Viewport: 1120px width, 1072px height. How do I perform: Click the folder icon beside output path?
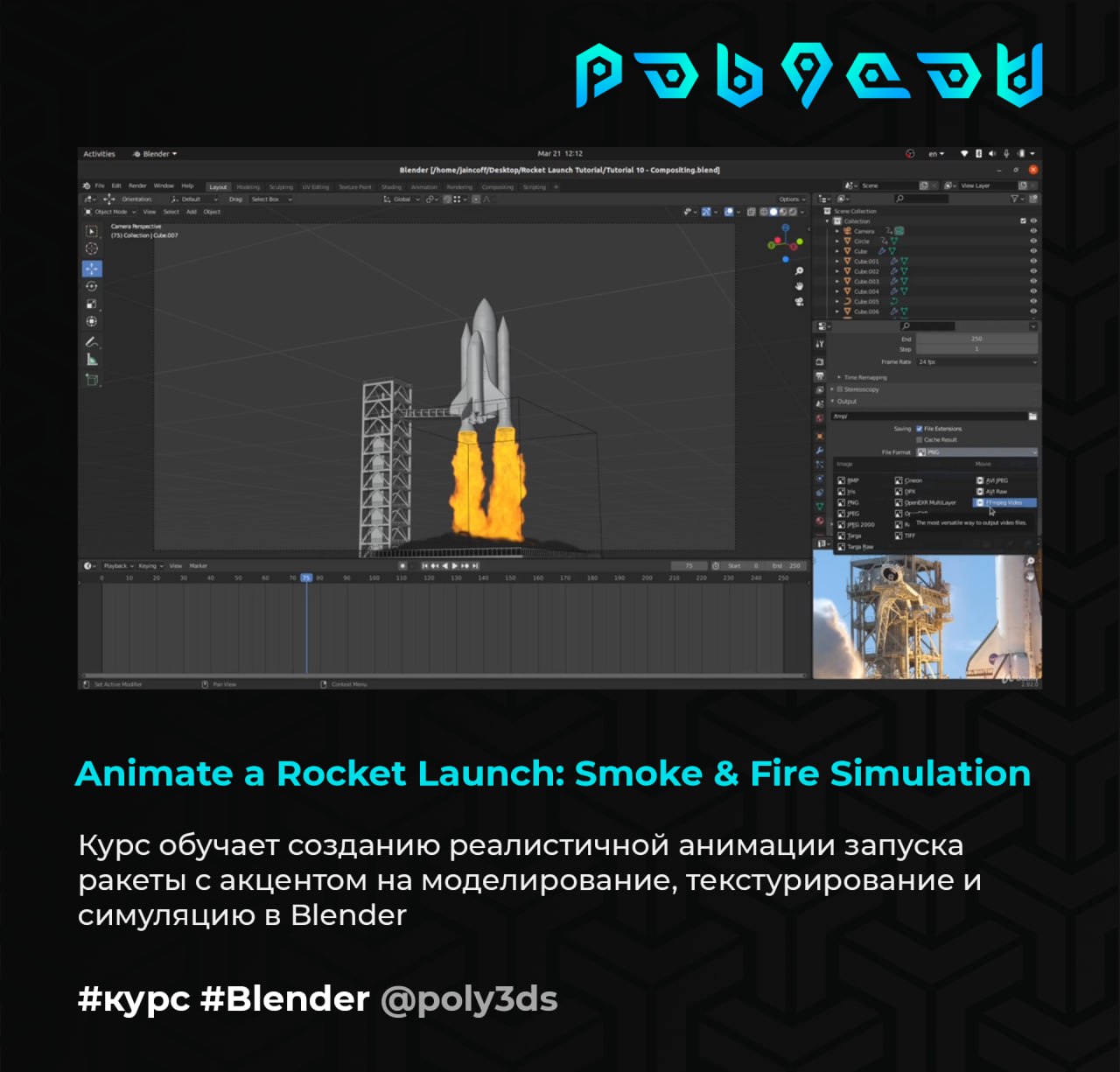coord(1032,417)
